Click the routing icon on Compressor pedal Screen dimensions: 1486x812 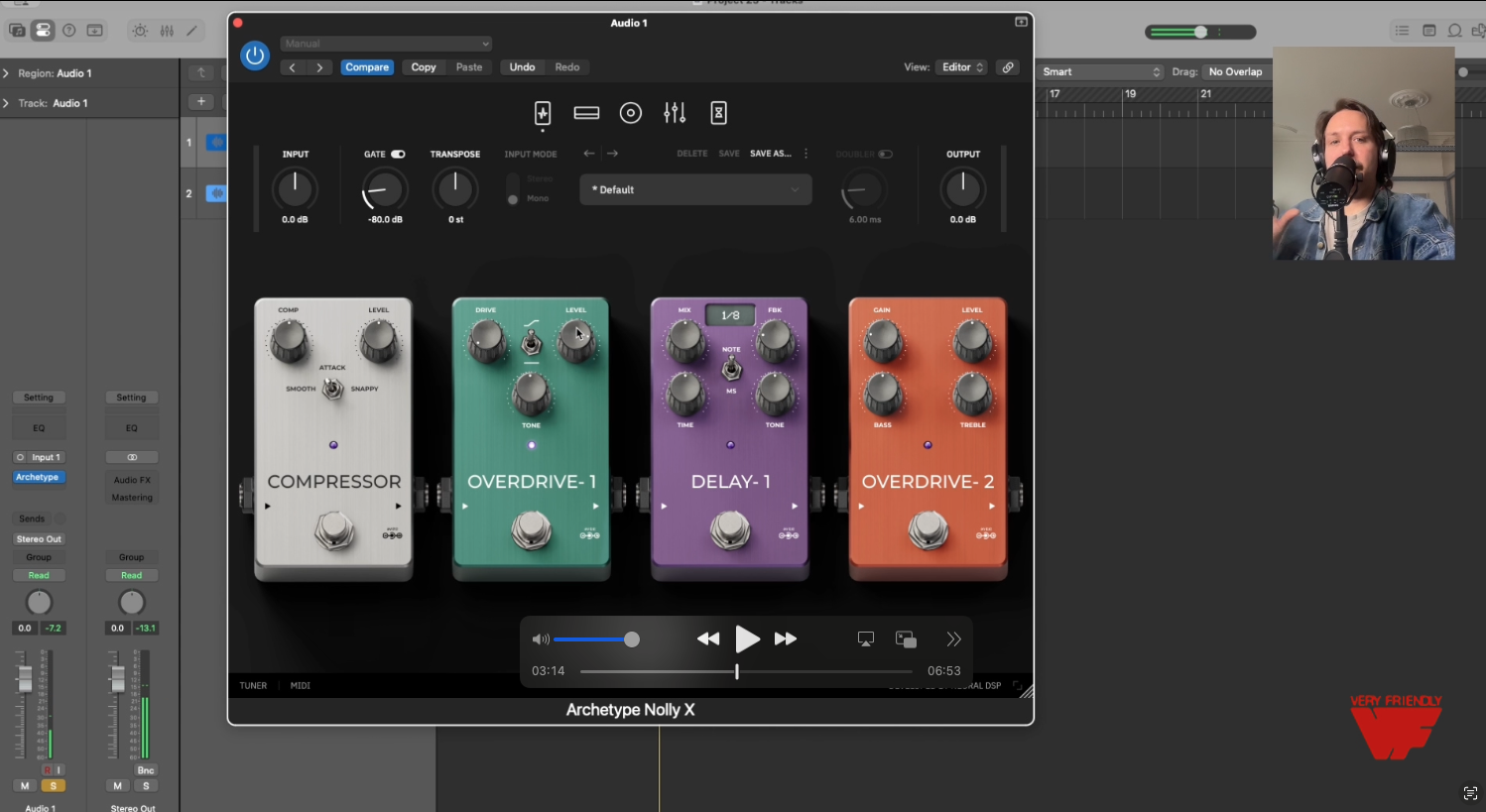(392, 534)
